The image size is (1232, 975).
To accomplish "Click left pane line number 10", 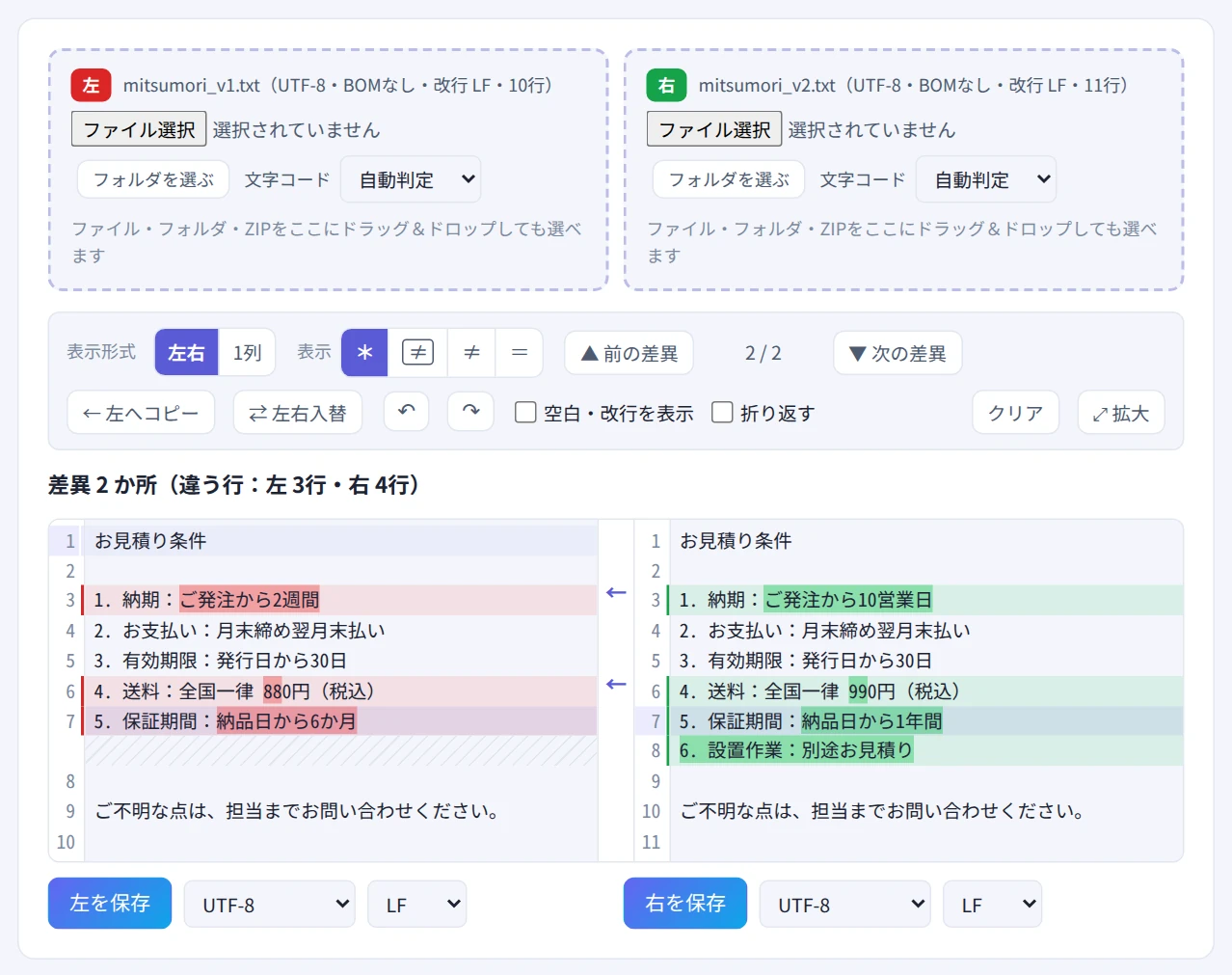I will point(66,842).
